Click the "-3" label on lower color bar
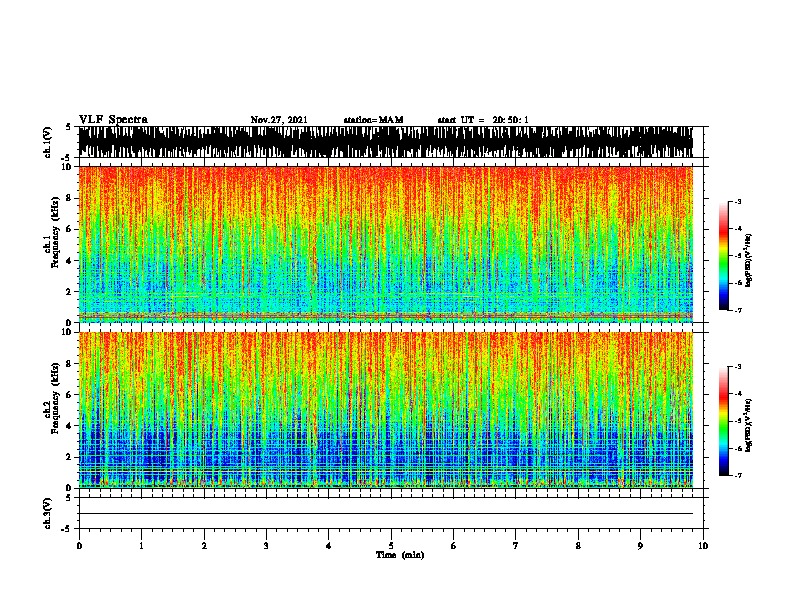 [x=738, y=367]
